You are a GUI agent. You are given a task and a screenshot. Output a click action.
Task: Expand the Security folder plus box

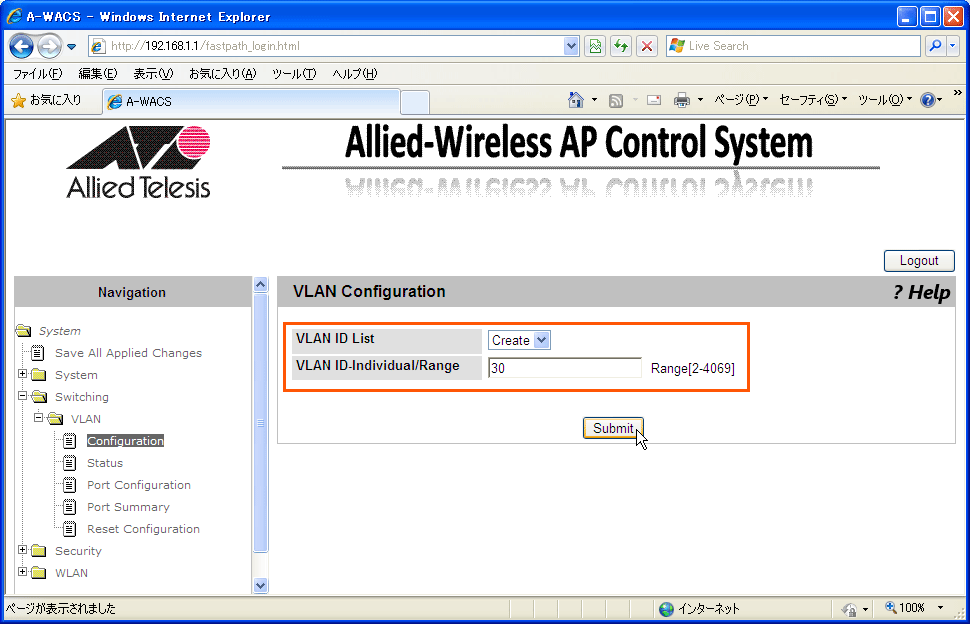22,549
